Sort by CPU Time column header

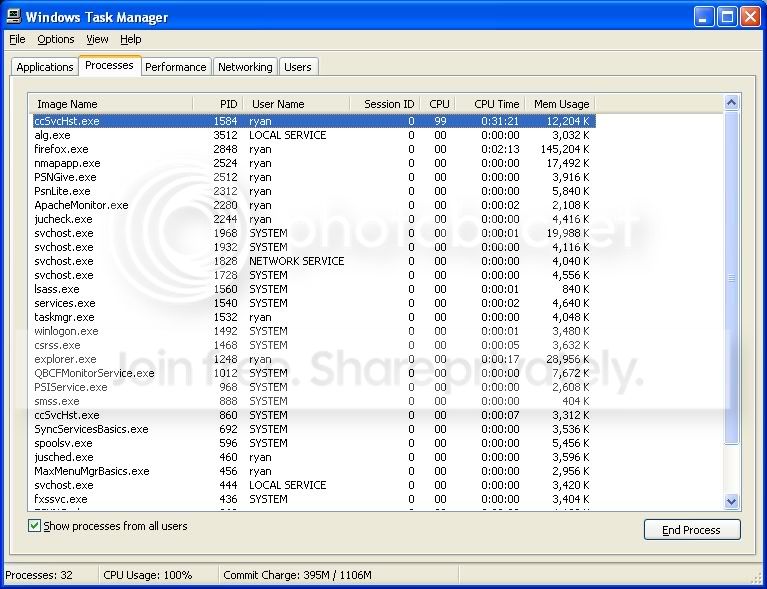coord(490,104)
